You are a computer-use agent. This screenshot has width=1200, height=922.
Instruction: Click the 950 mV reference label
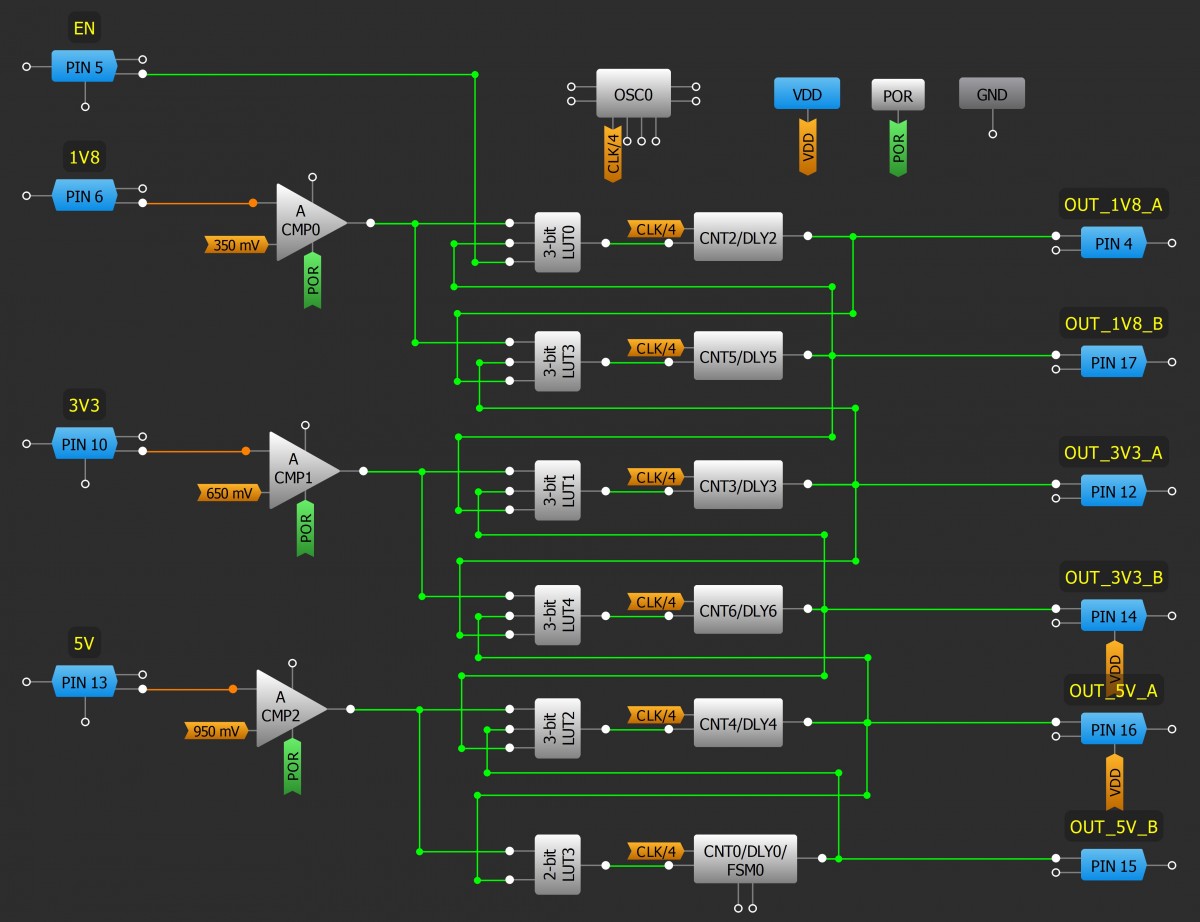(215, 731)
